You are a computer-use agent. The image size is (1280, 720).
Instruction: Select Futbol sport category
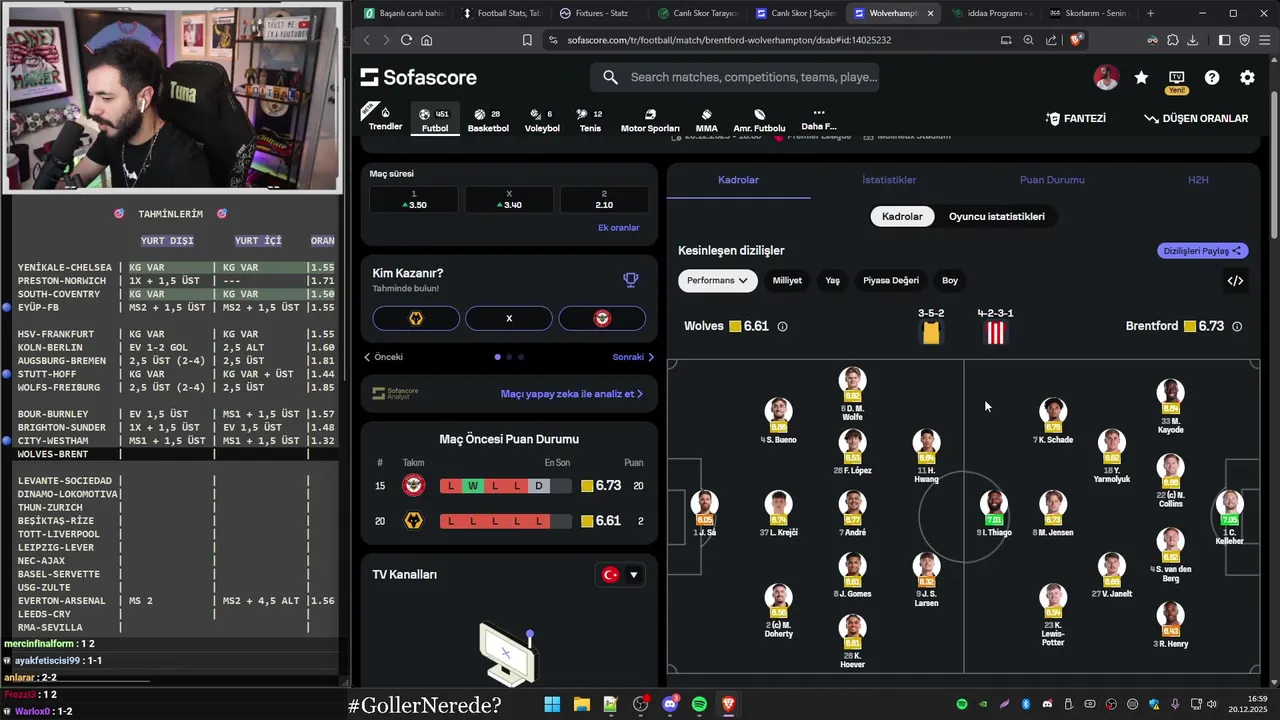[x=435, y=120]
